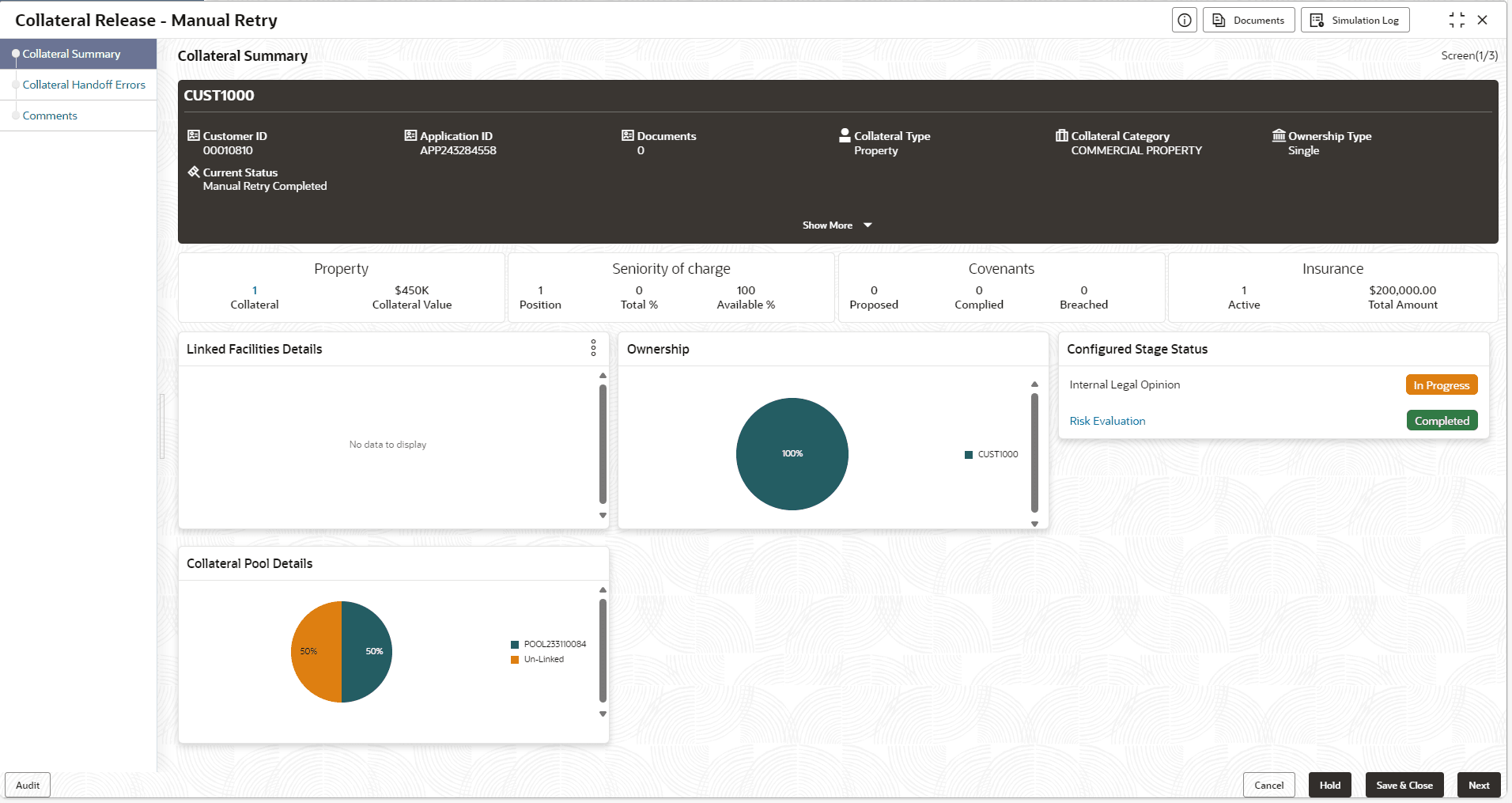Click Collateral Pool Details scroll up arrow

pyautogui.click(x=603, y=589)
